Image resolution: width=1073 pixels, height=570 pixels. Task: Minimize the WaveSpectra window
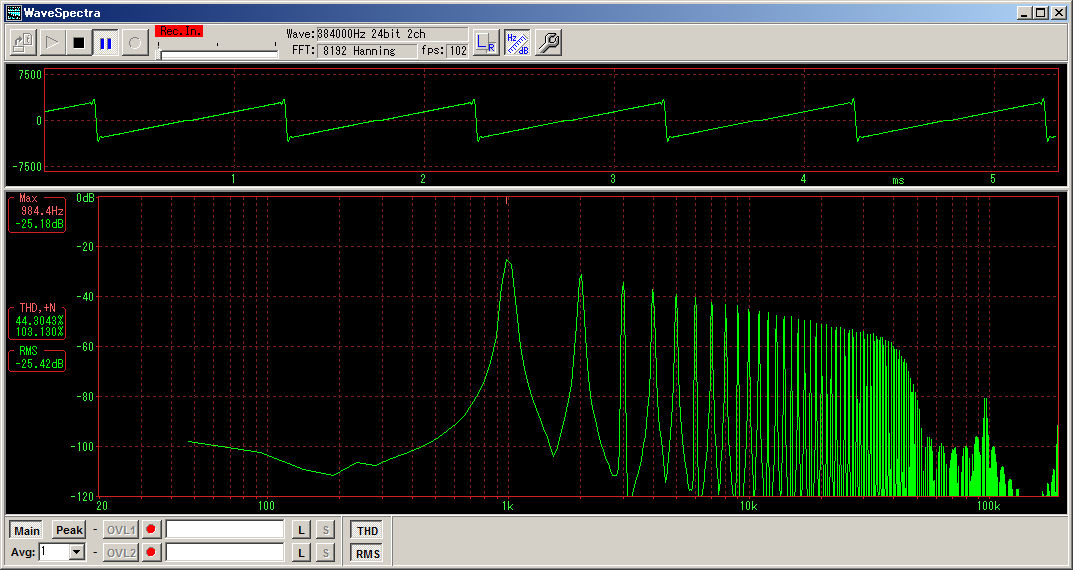click(1024, 12)
